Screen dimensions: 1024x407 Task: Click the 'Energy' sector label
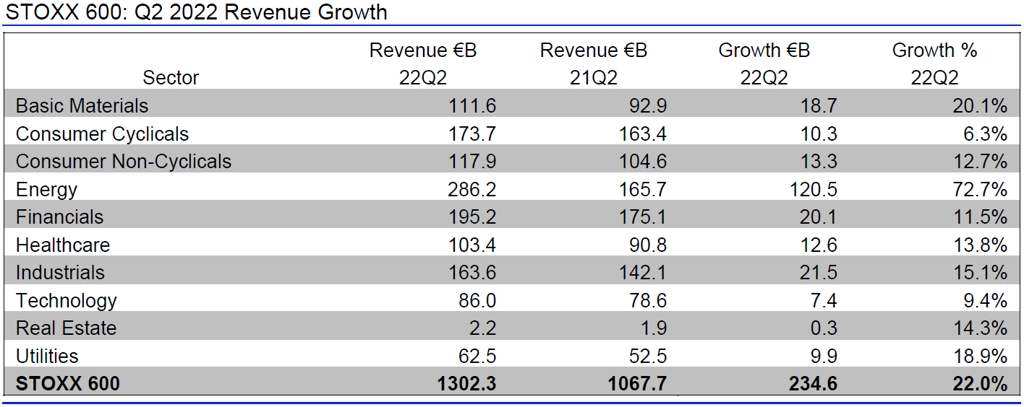coord(46,190)
